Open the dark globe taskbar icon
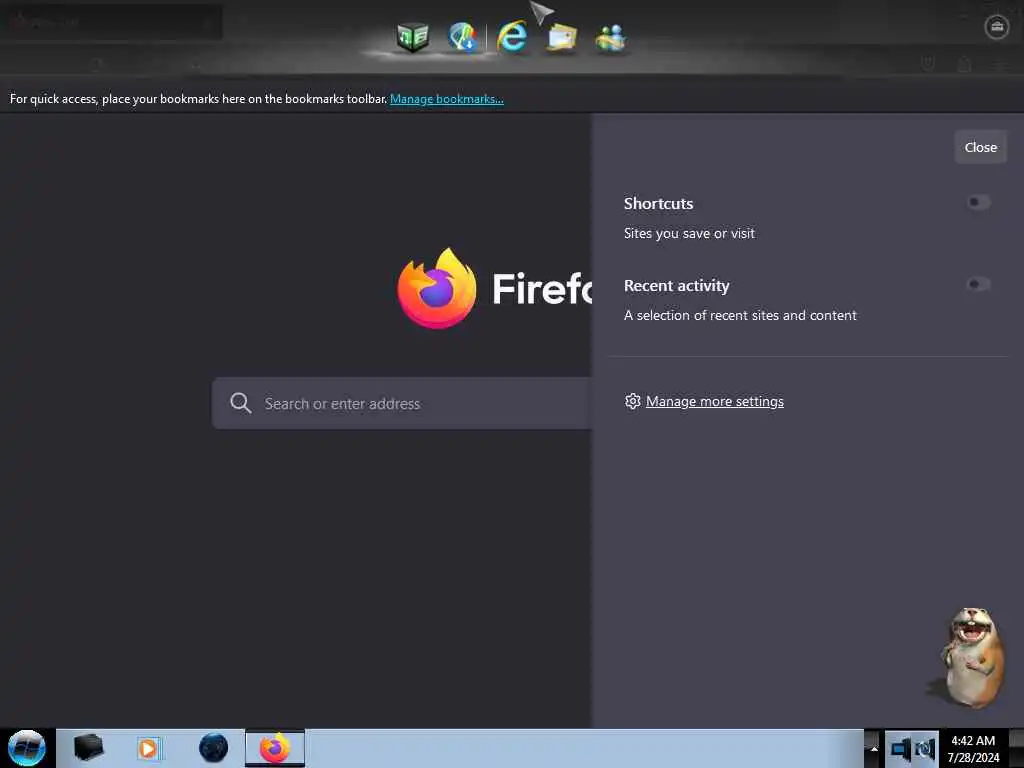 (214, 748)
